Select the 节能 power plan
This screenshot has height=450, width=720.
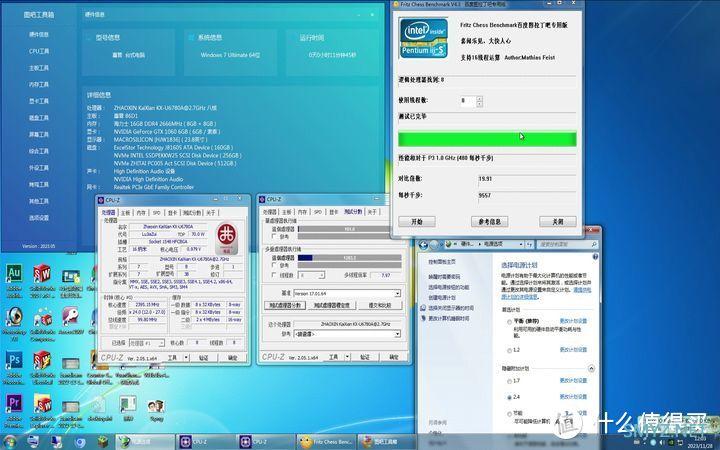[509, 414]
